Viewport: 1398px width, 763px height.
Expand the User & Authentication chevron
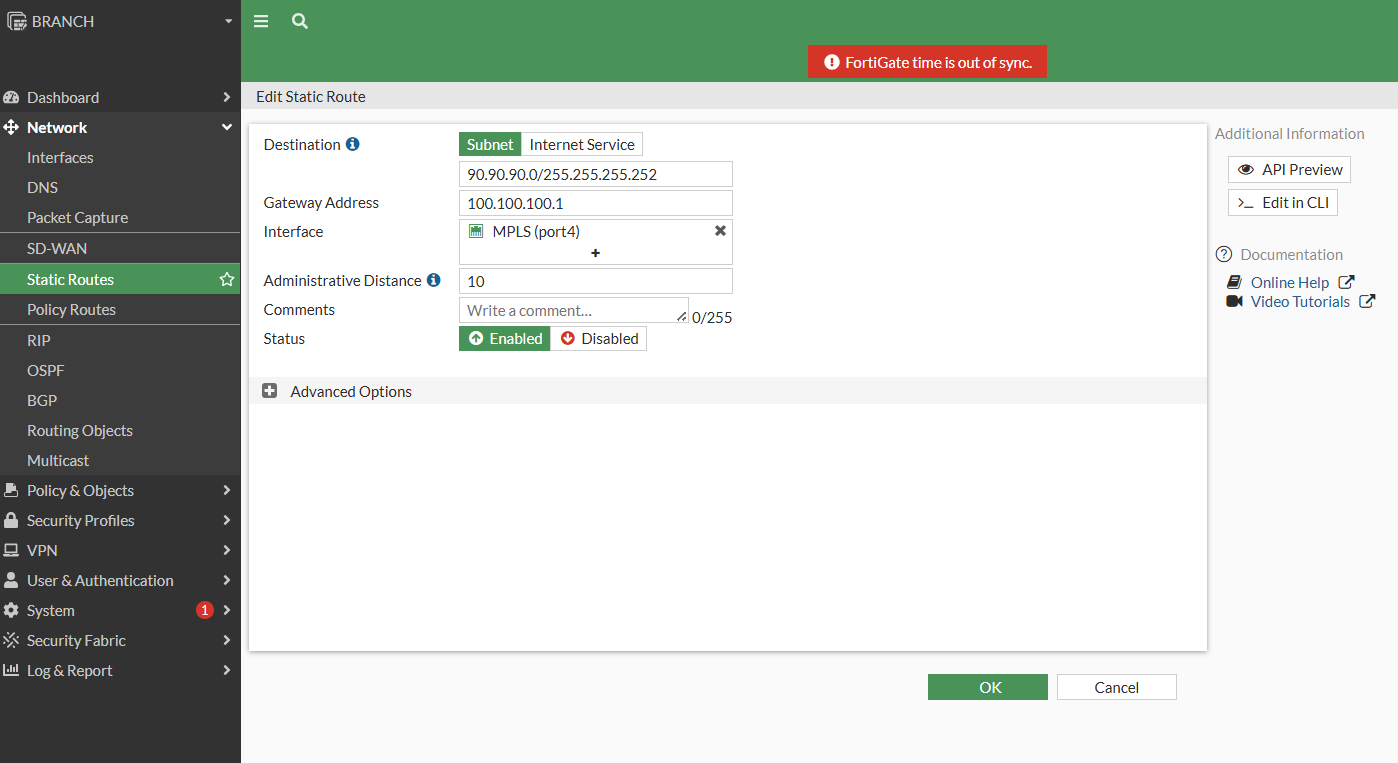click(227, 580)
